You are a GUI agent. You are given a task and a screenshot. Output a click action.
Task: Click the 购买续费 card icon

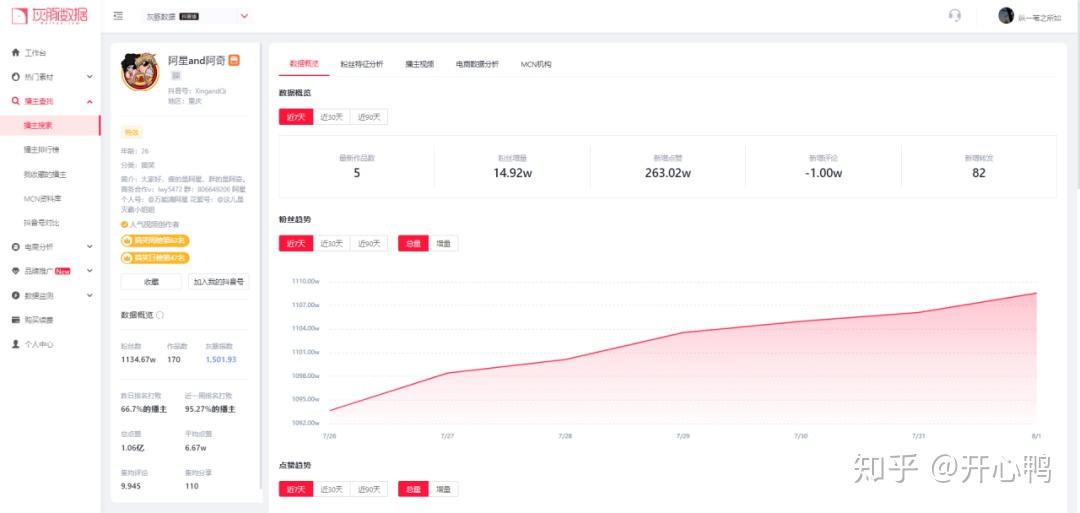click(16, 320)
